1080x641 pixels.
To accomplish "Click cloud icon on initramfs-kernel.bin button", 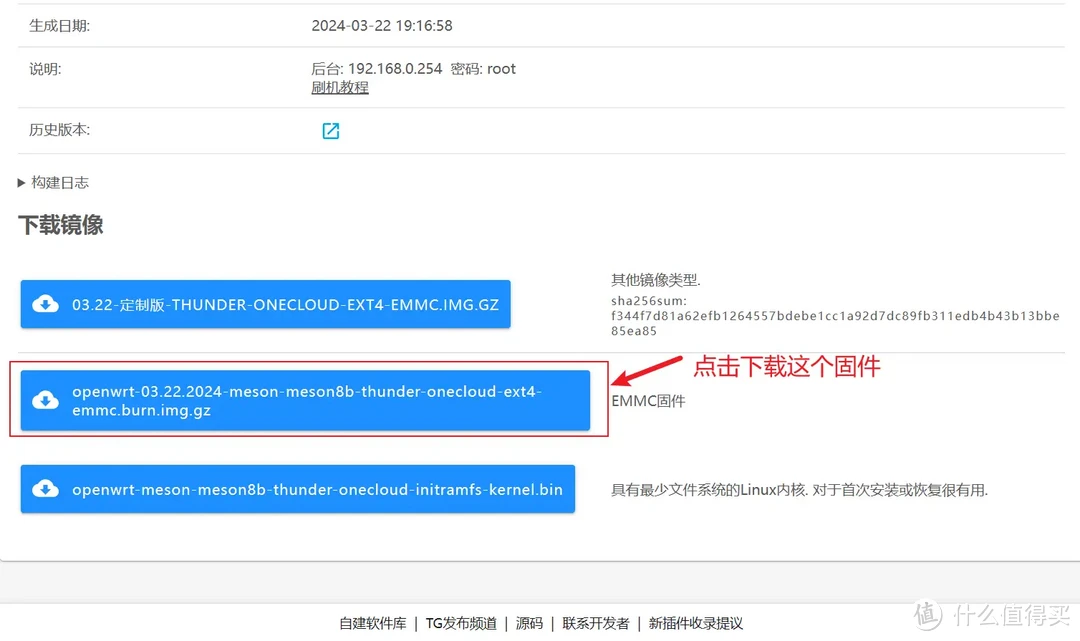I will point(45,489).
